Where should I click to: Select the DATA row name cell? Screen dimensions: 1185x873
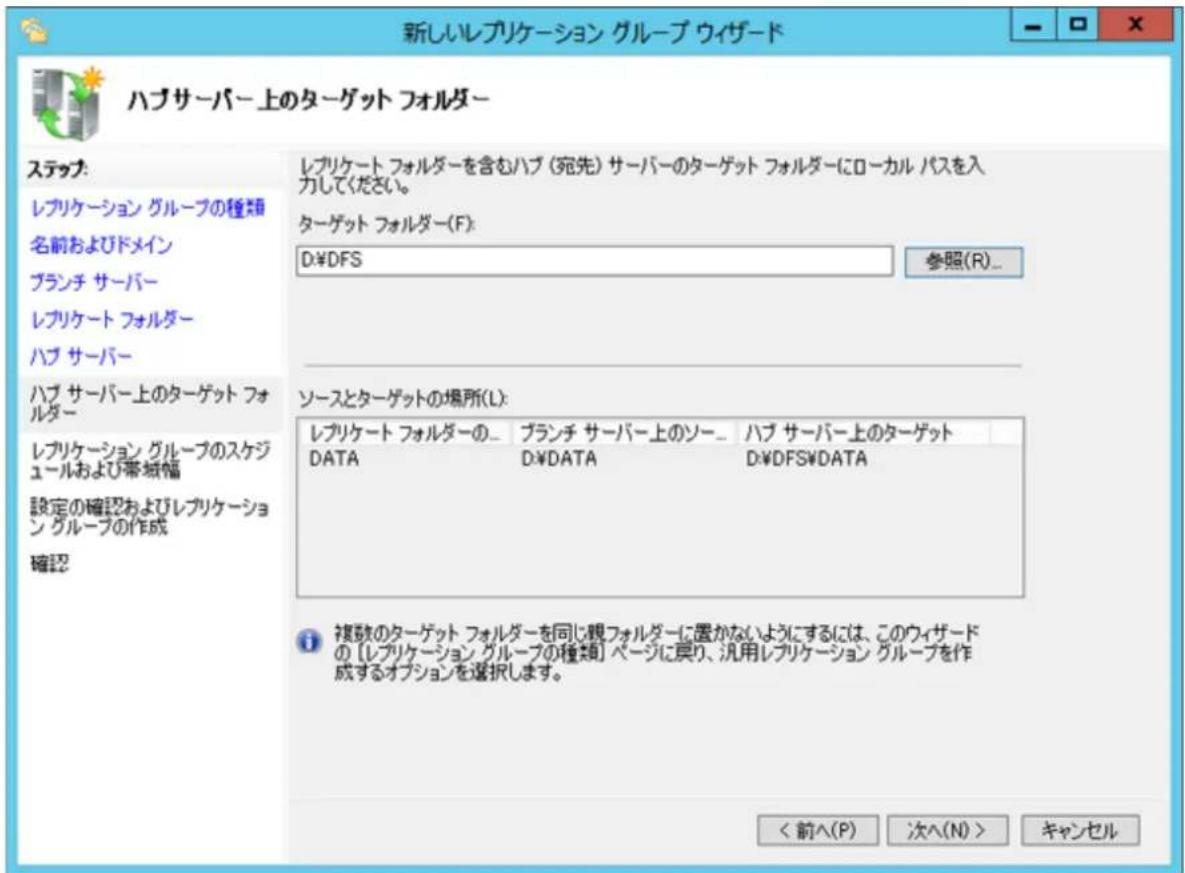tap(334, 459)
